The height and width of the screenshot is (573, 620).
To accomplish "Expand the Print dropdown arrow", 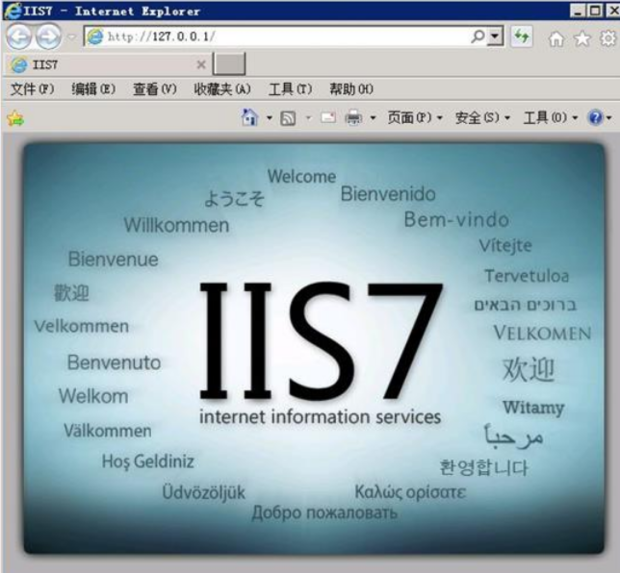I will [x=372, y=118].
